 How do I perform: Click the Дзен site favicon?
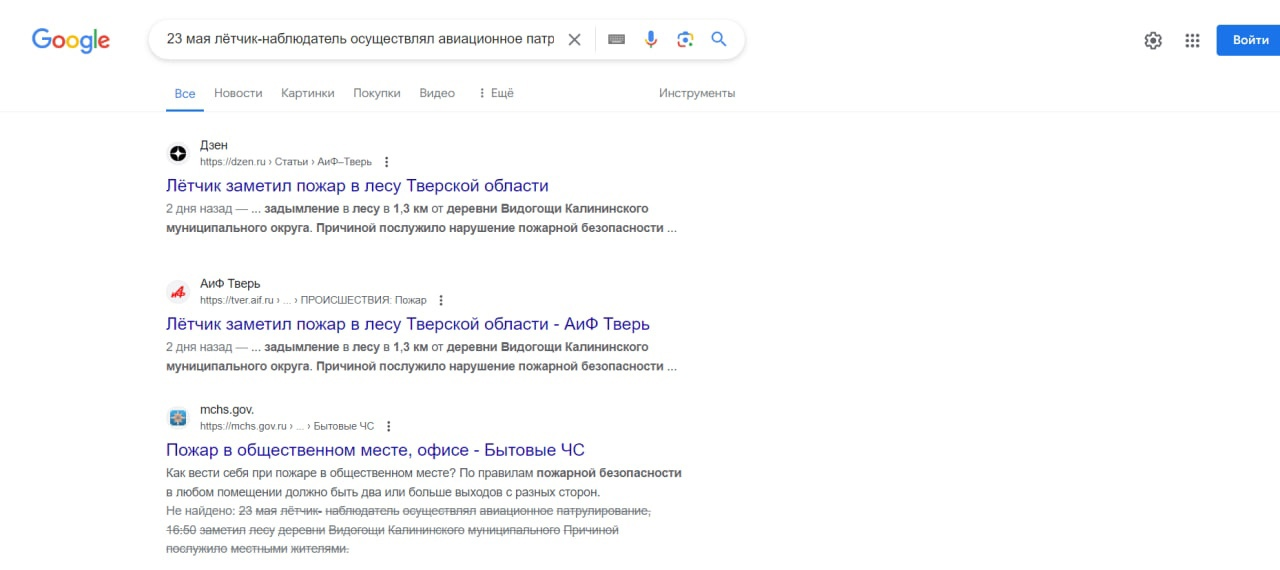pyautogui.click(x=178, y=153)
